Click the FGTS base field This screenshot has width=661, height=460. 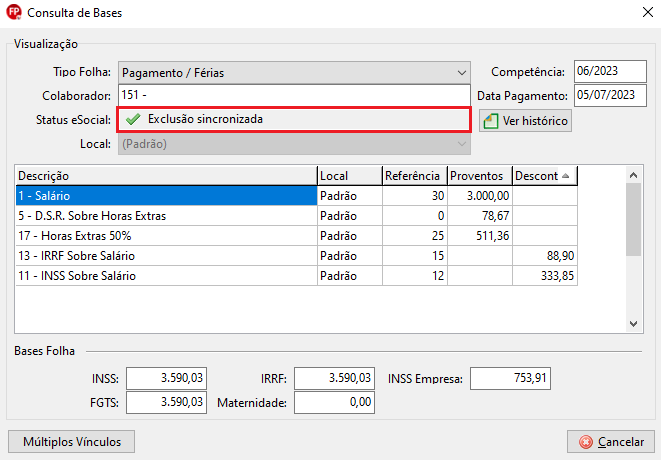167,402
